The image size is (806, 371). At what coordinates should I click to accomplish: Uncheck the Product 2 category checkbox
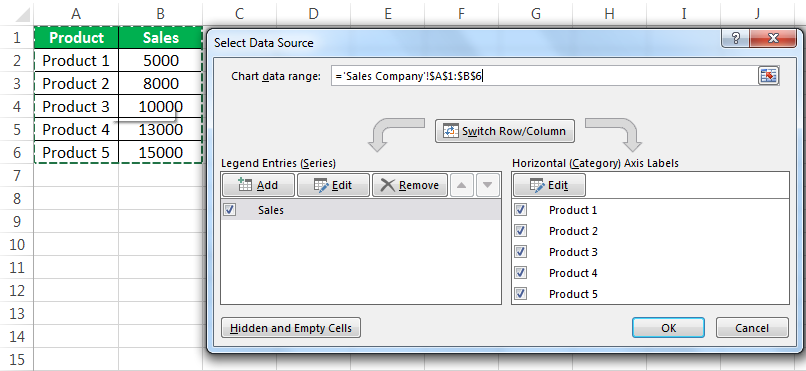pyautogui.click(x=521, y=231)
